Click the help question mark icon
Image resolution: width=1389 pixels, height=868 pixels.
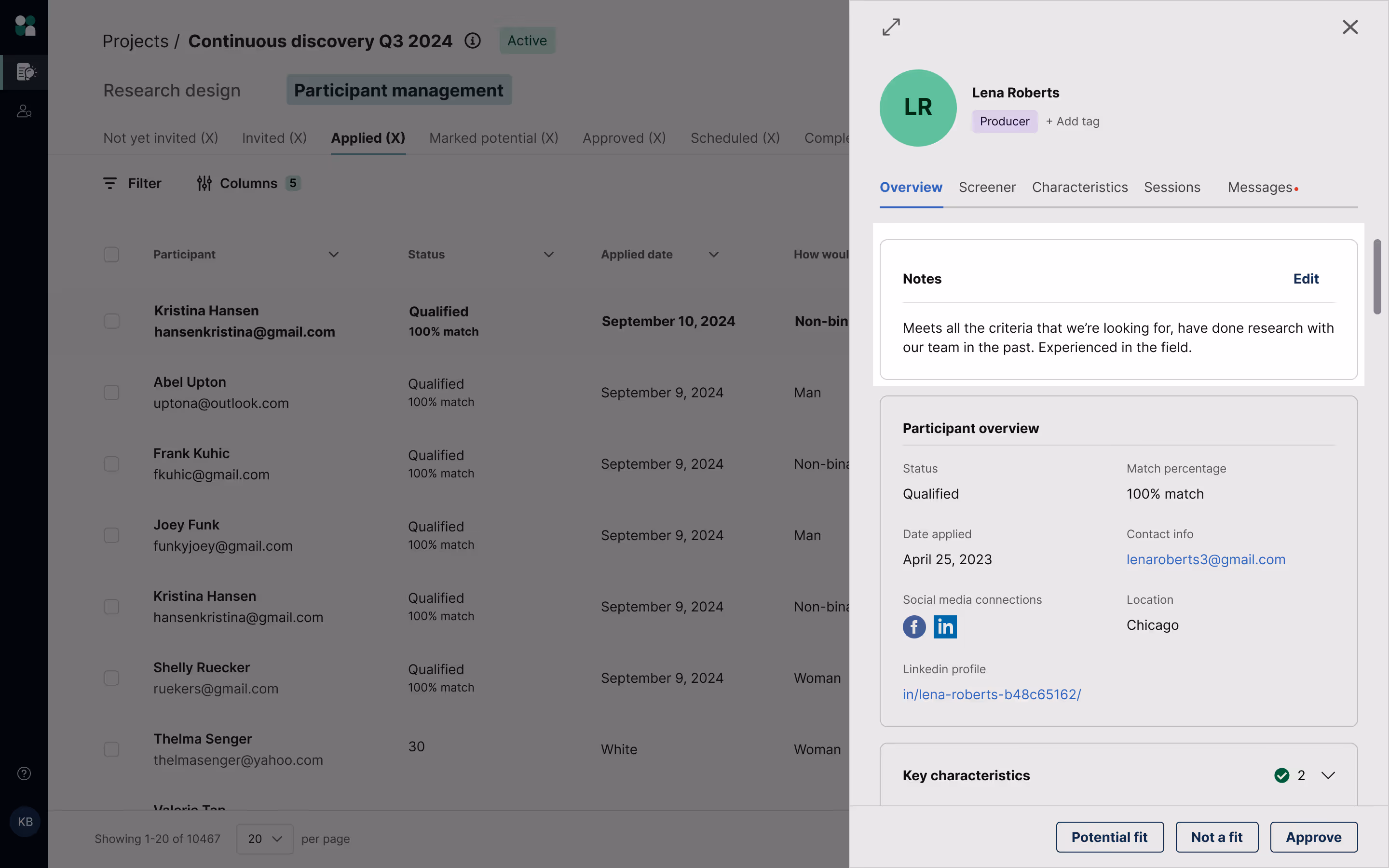(x=24, y=773)
